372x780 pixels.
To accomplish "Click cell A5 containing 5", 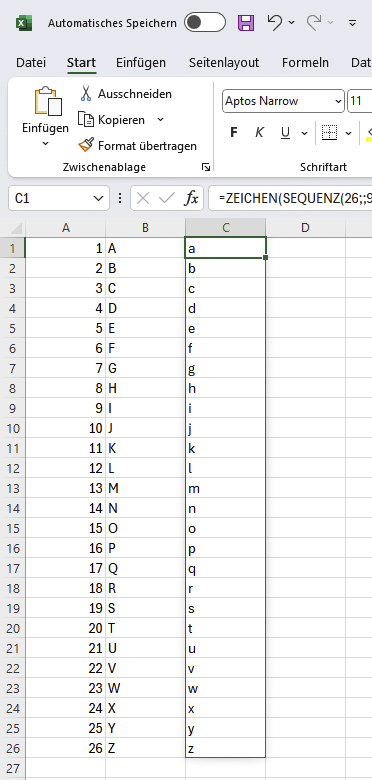I will click(65, 328).
